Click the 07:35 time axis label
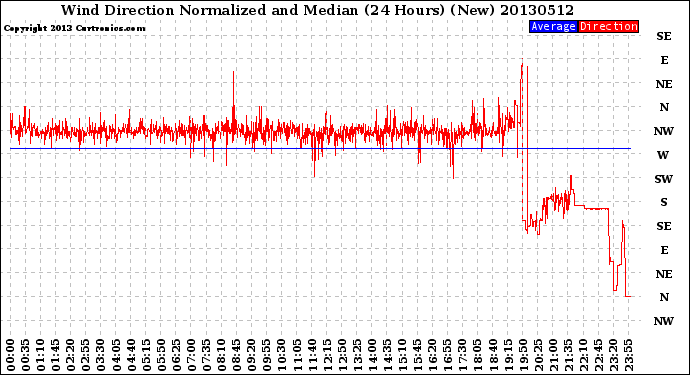Screen dimensions: 690x375 pyautogui.click(x=207, y=355)
